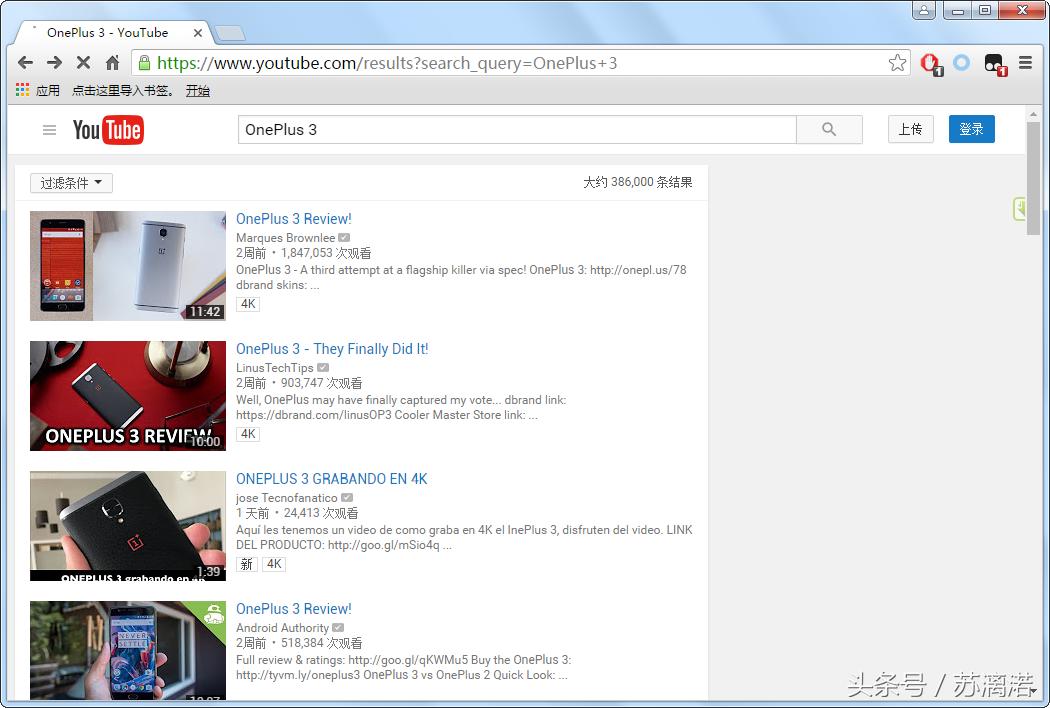Screen dimensions: 1050x708
Task: Click the 903,747 次观看 view count
Action: pos(321,383)
